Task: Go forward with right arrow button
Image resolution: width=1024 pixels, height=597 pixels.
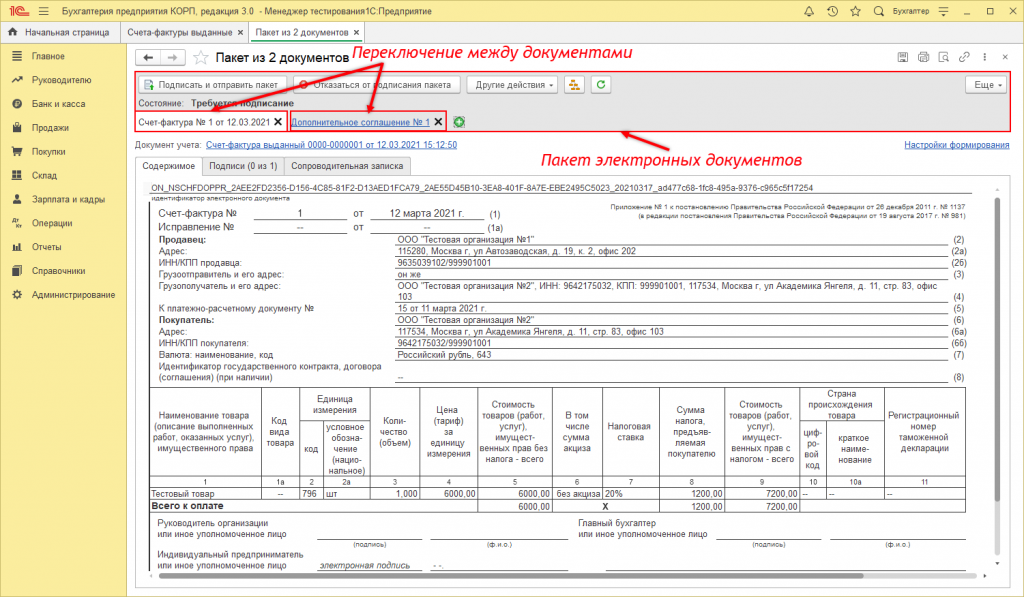Action: pyautogui.click(x=172, y=57)
